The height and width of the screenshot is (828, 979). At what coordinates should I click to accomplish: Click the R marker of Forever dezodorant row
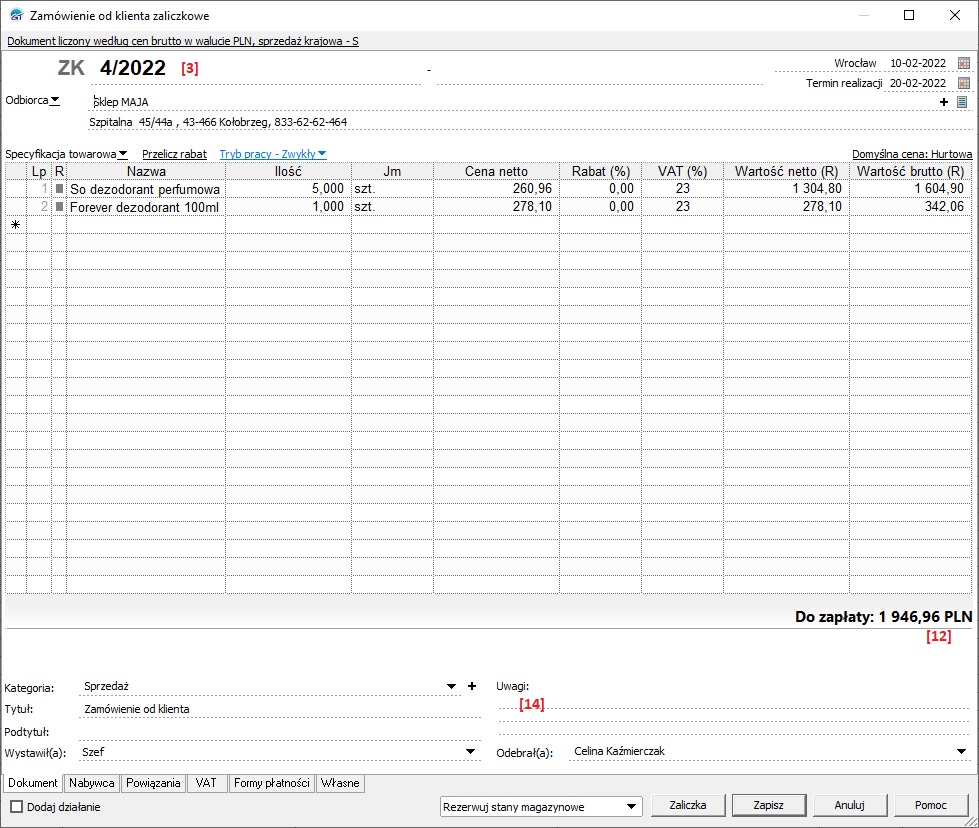click(59, 207)
